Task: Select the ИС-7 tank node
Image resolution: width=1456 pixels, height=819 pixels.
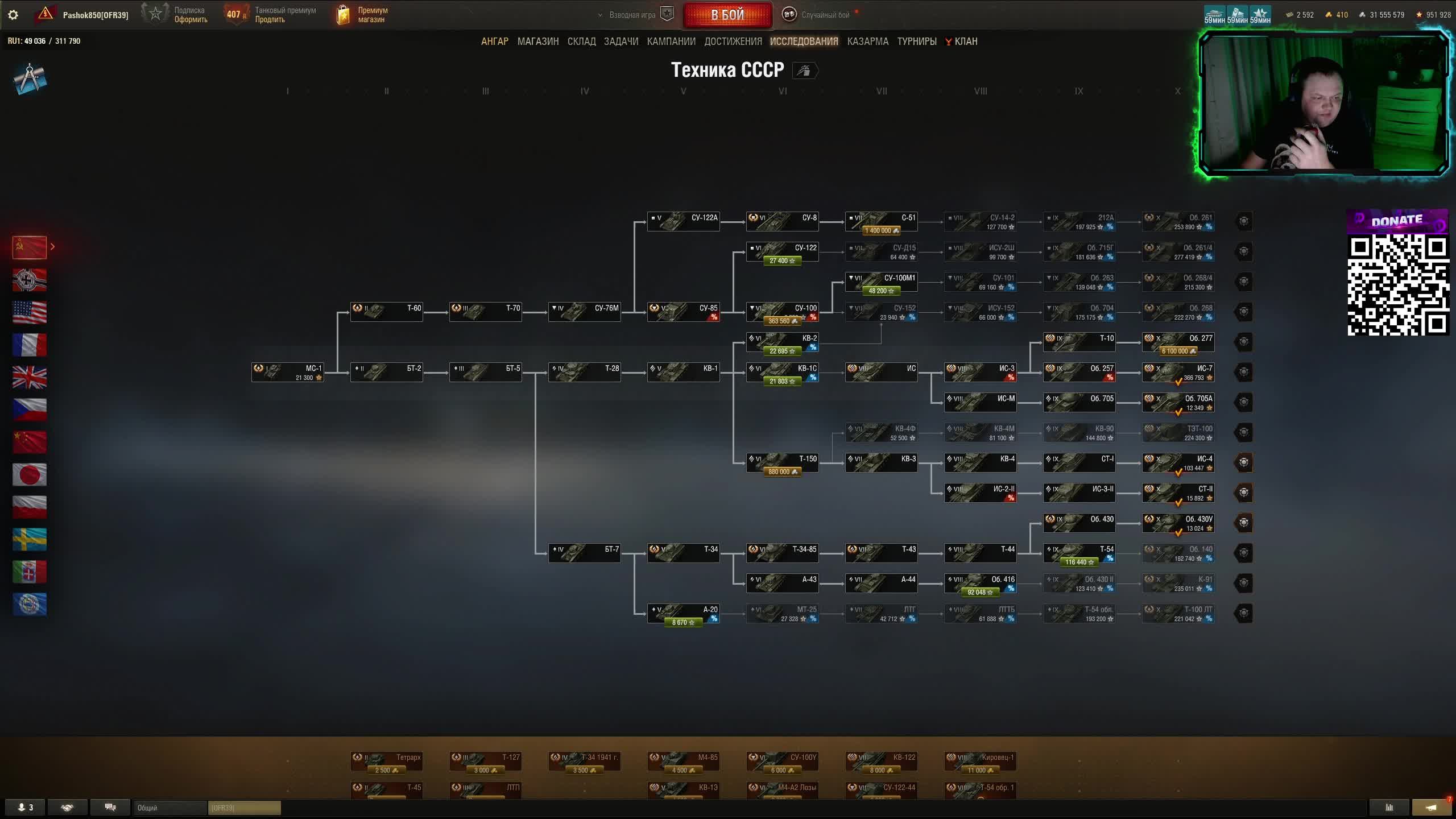Action: tap(1178, 372)
